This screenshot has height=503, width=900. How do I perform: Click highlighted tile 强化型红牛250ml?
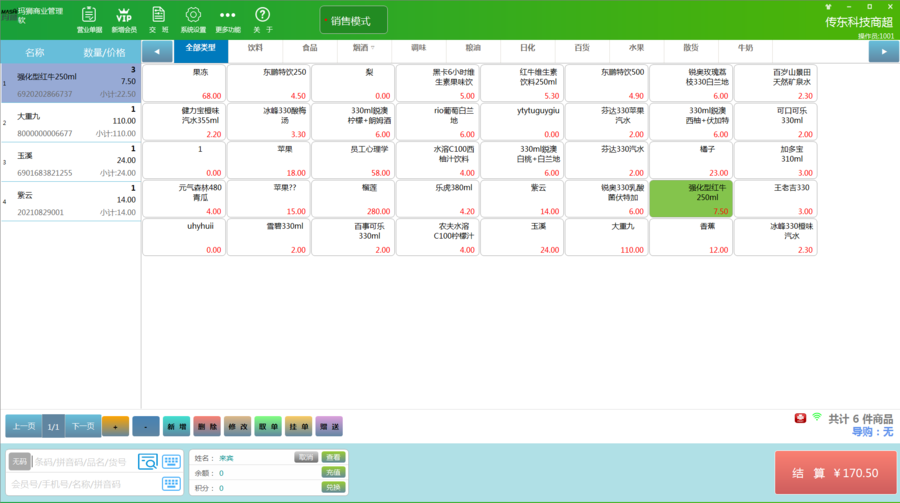coord(691,199)
